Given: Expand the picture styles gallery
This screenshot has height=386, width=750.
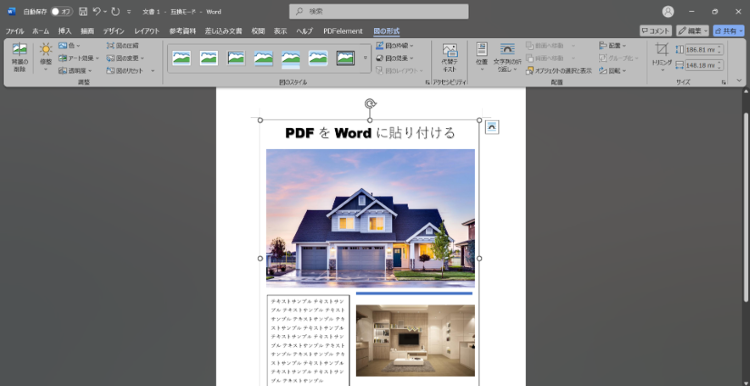Looking at the screenshot, I should (x=365, y=58).
